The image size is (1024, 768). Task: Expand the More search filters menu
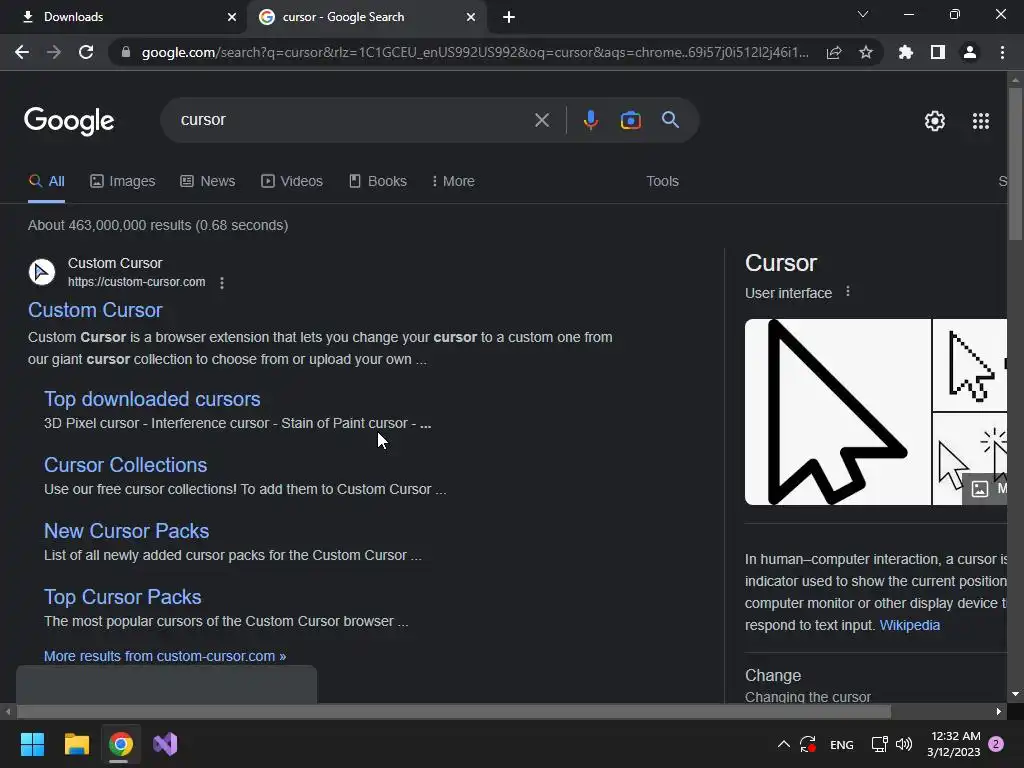(x=453, y=181)
